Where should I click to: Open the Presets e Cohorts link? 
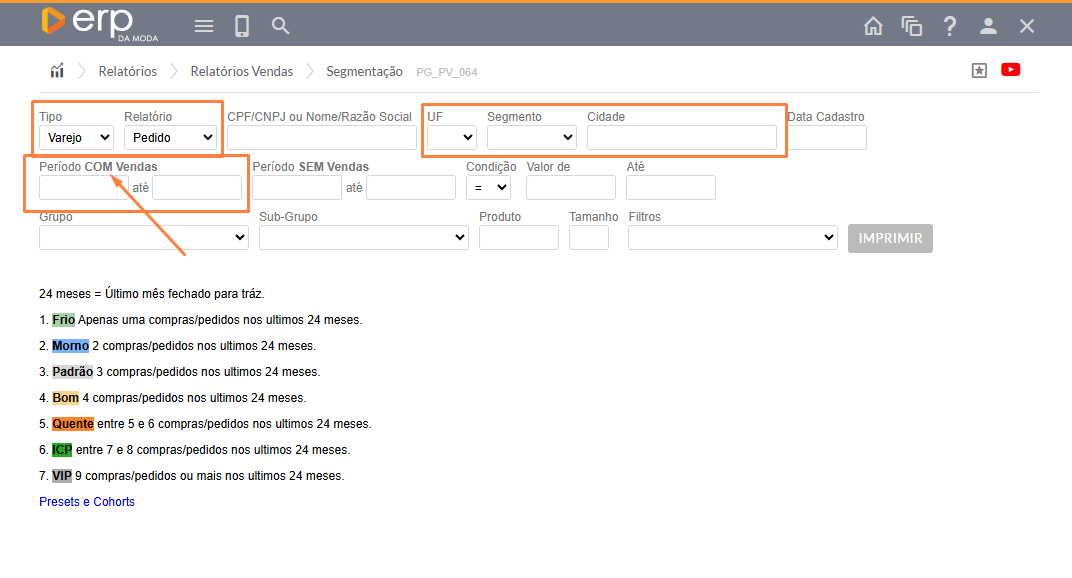click(x=87, y=502)
